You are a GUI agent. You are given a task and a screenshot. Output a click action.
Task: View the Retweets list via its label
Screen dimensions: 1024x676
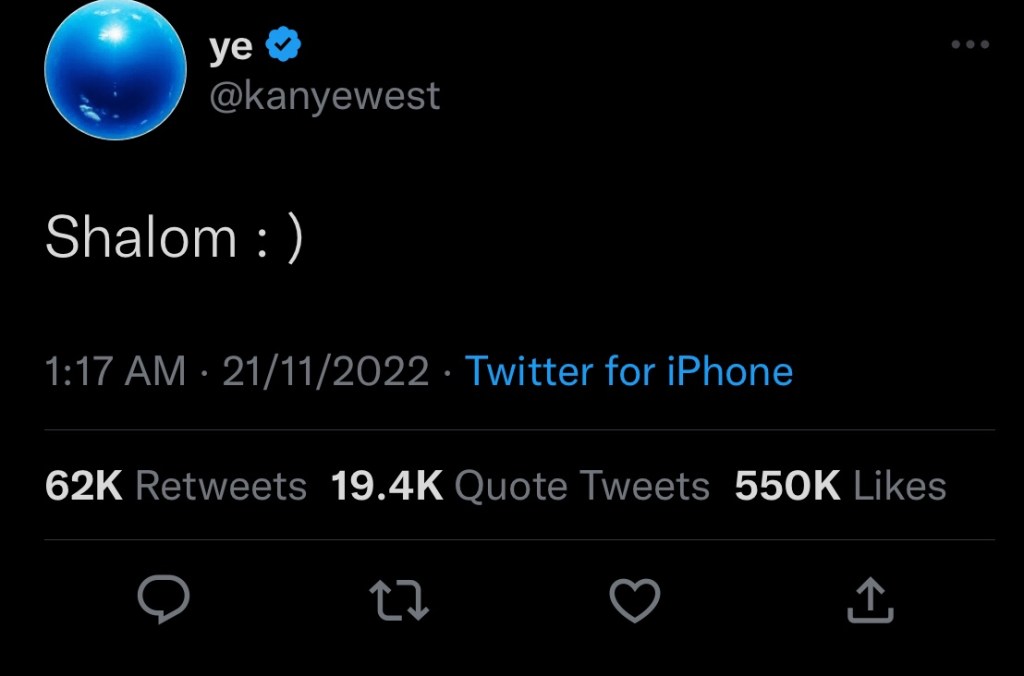(220, 487)
